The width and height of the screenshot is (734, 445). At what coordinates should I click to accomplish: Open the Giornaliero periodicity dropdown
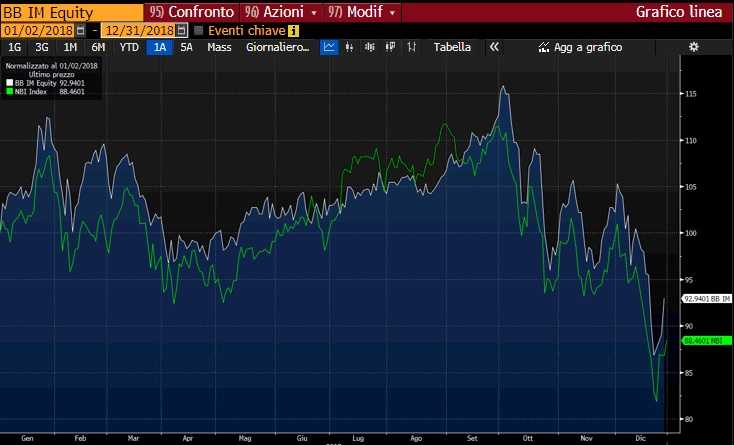(x=278, y=47)
